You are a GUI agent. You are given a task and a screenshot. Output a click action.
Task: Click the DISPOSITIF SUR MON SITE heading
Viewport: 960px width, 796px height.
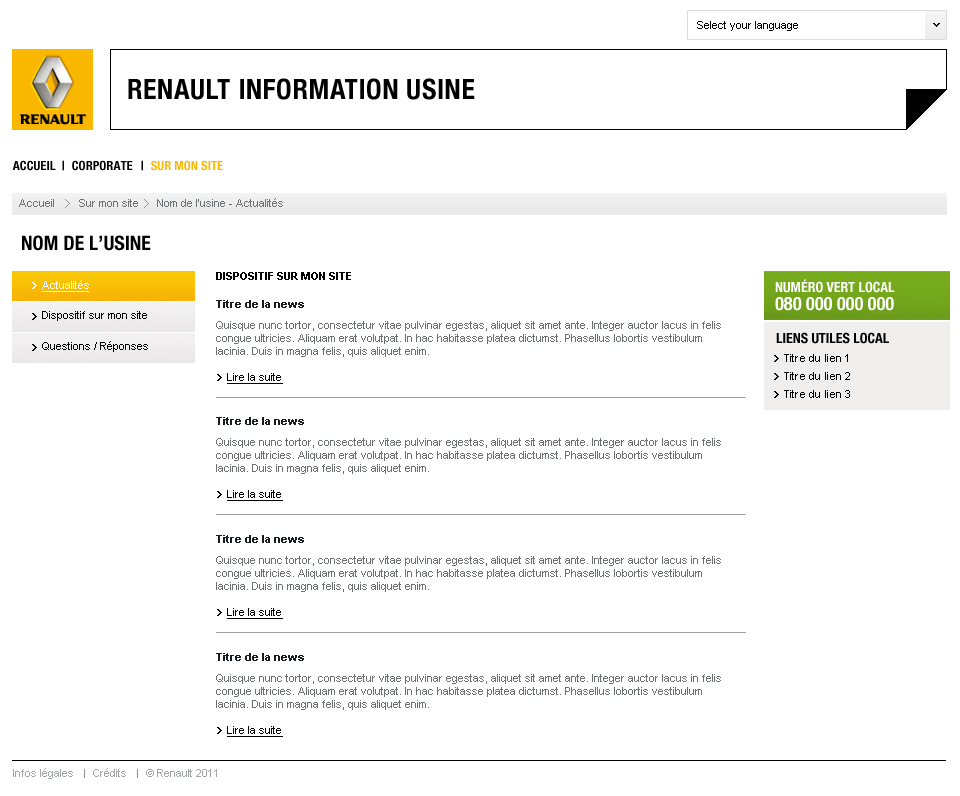point(283,276)
